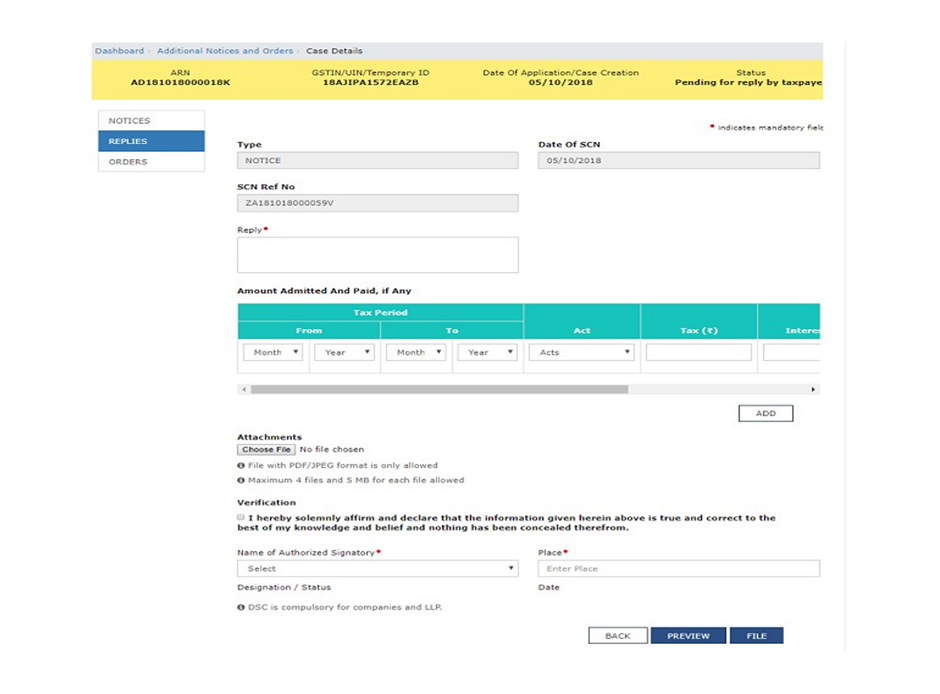Click the PREVIEW button
The height and width of the screenshot is (694, 940).
pyautogui.click(x=688, y=636)
